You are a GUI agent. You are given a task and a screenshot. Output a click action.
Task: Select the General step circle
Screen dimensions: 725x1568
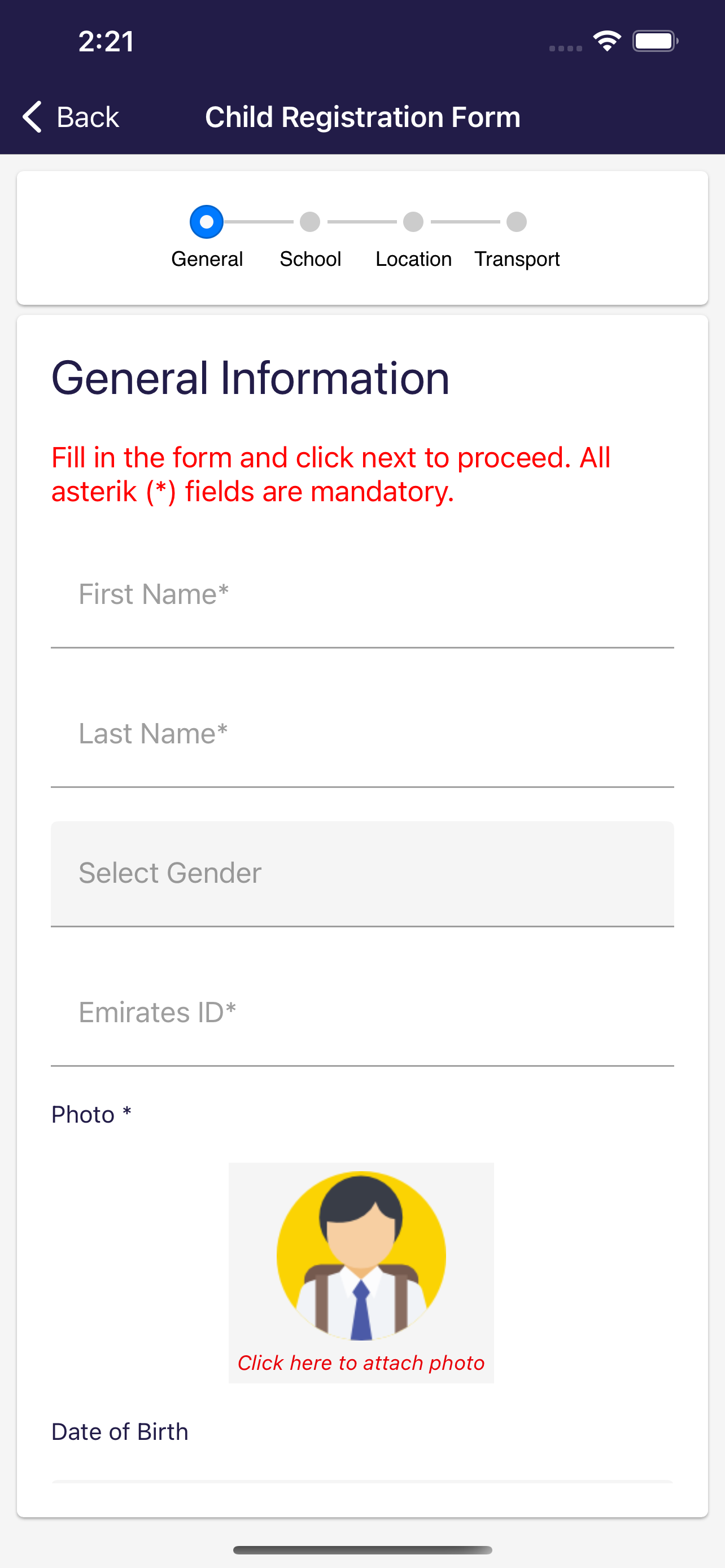point(206,222)
